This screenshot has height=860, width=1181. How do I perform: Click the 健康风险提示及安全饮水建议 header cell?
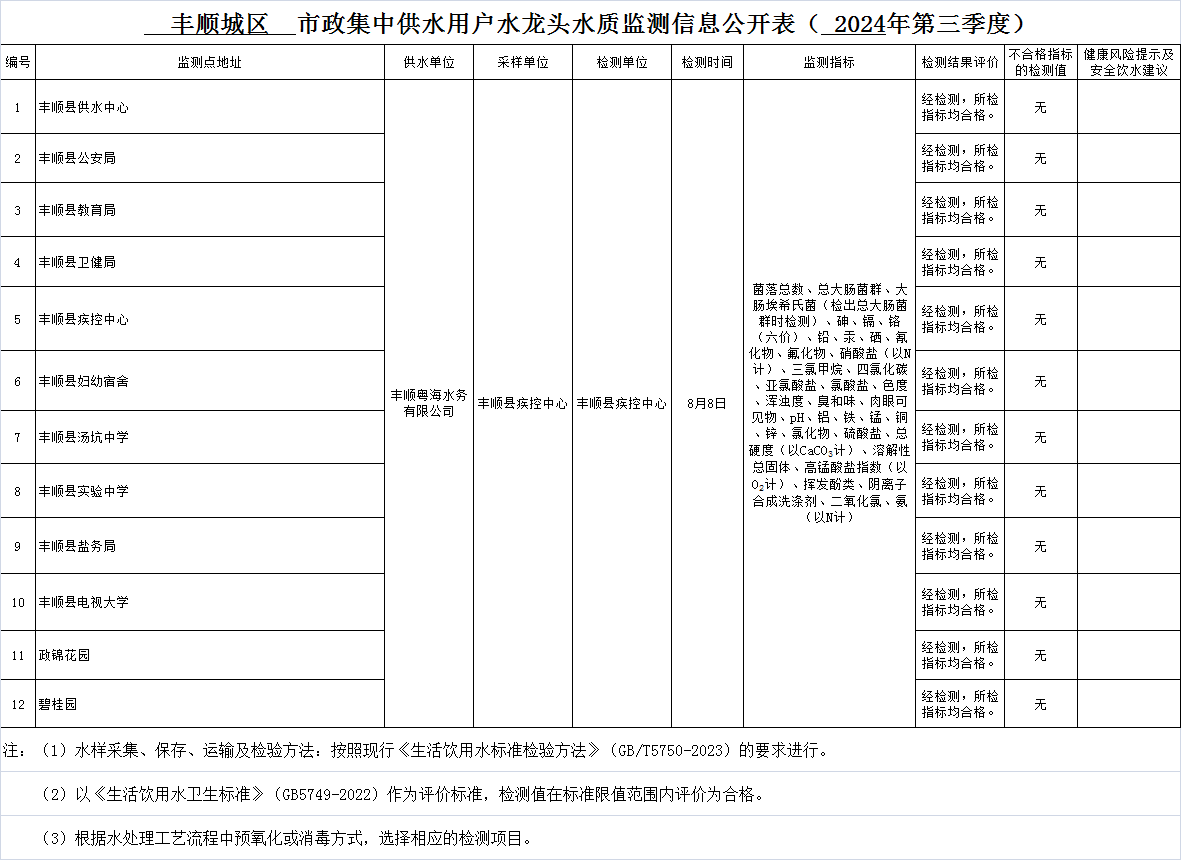tap(1129, 63)
